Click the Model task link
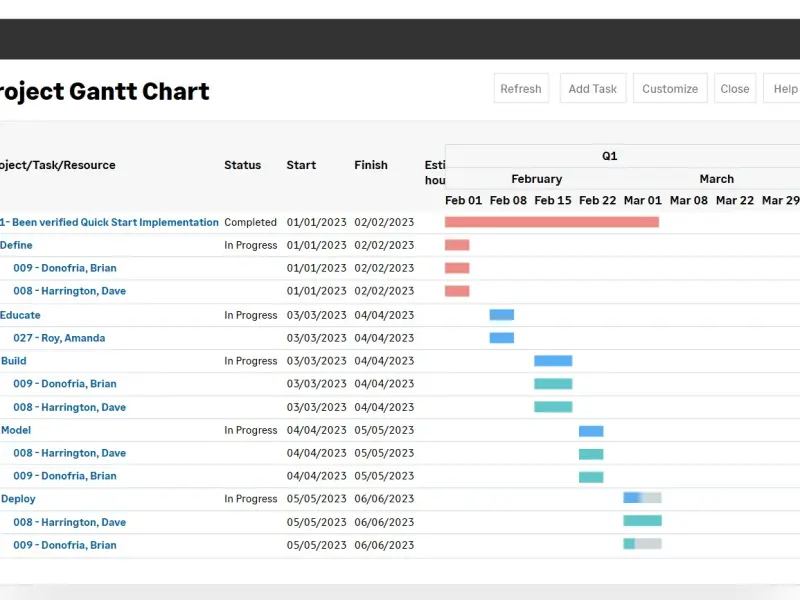The height and width of the screenshot is (600, 800). 16,430
